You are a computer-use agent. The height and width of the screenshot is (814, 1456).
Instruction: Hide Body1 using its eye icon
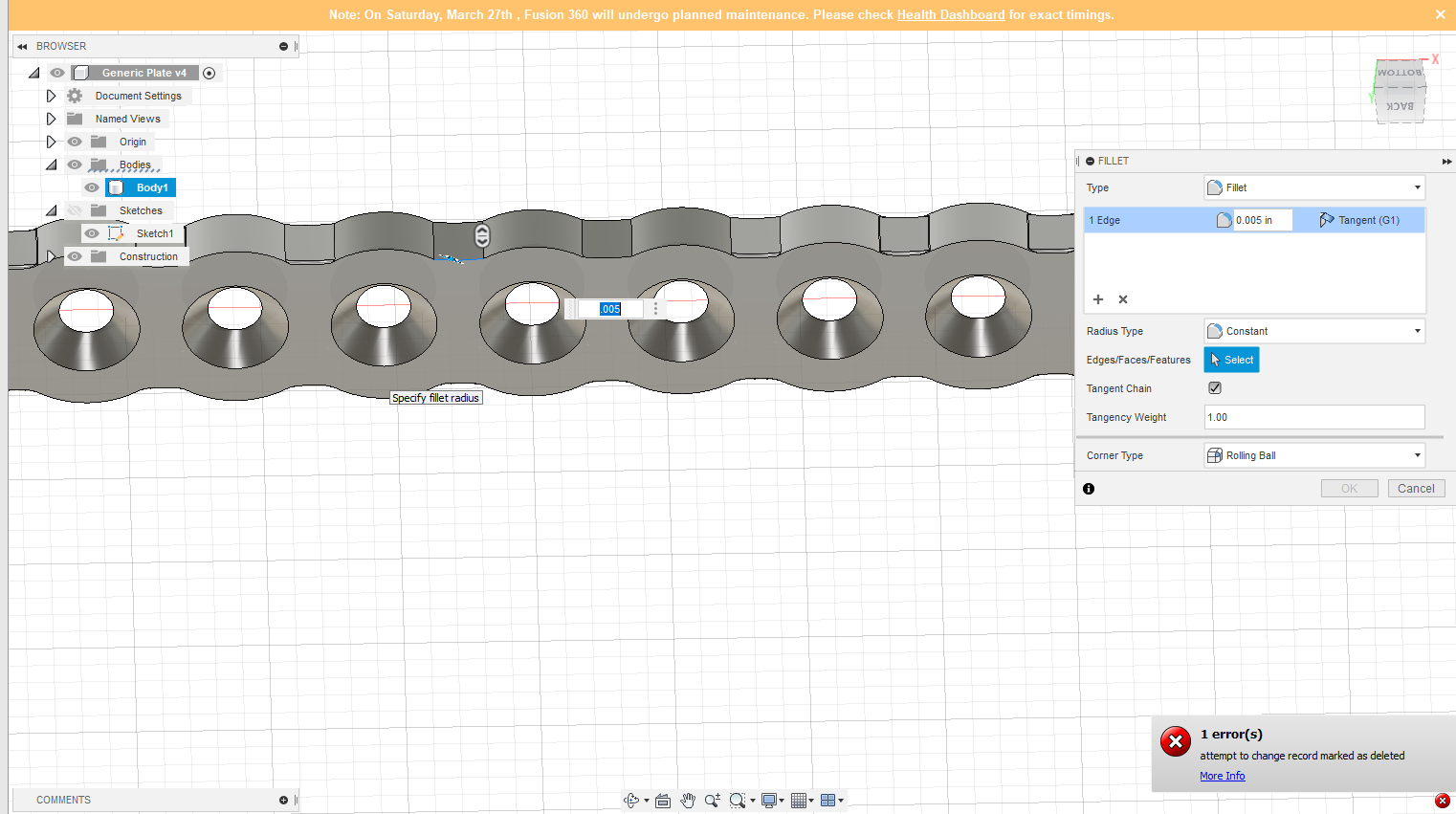pos(92,187)
